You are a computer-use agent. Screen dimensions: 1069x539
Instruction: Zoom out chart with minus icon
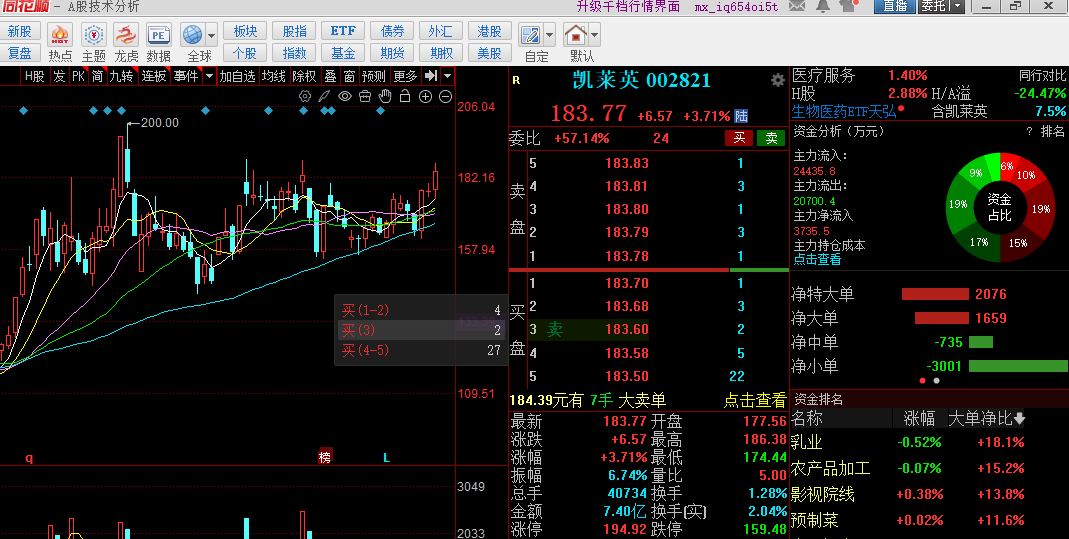(445, 96)
